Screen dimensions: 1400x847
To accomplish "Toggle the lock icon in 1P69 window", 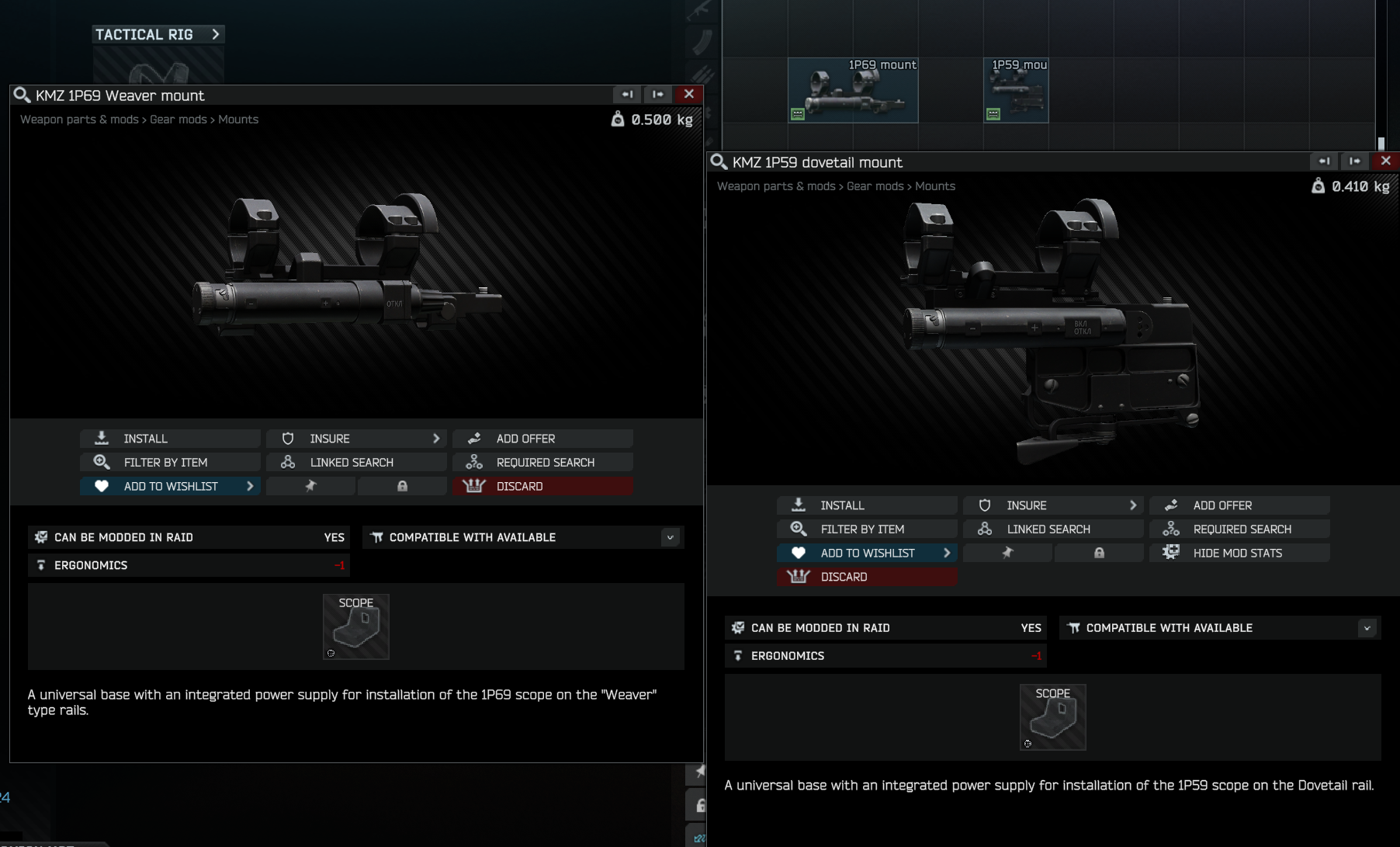I will [402, 486].
